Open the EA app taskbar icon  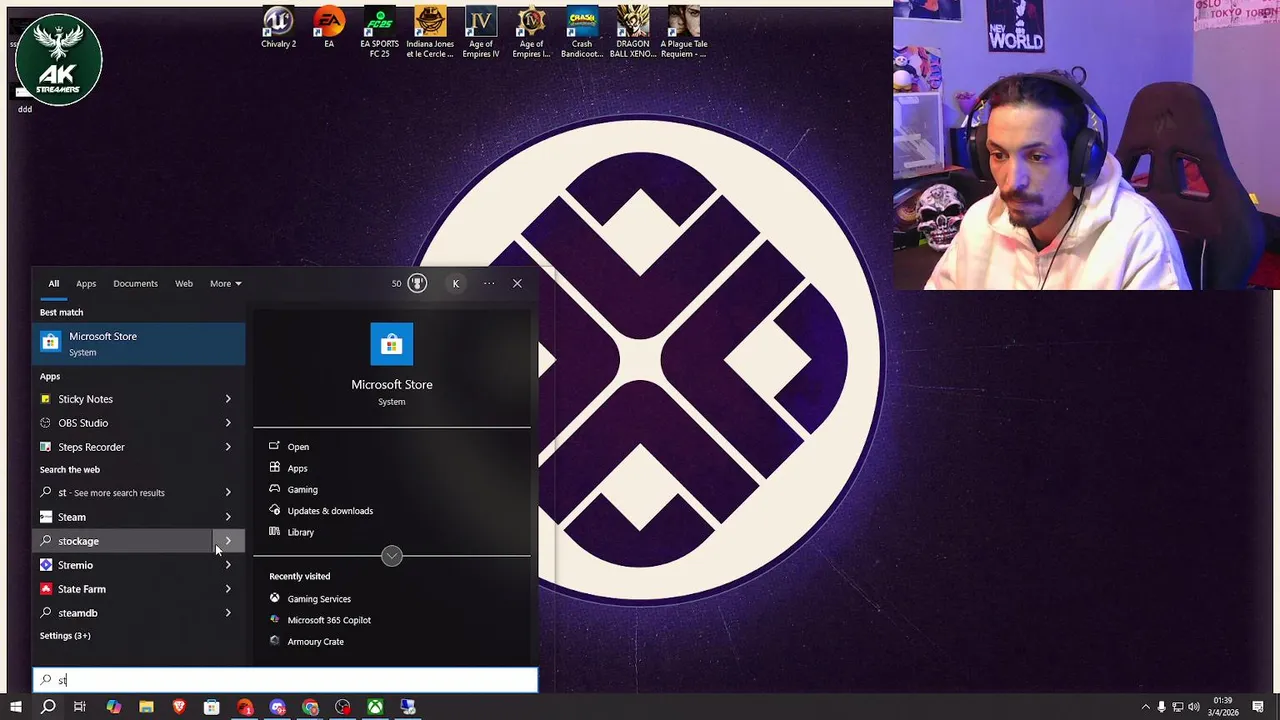(245, 707)
